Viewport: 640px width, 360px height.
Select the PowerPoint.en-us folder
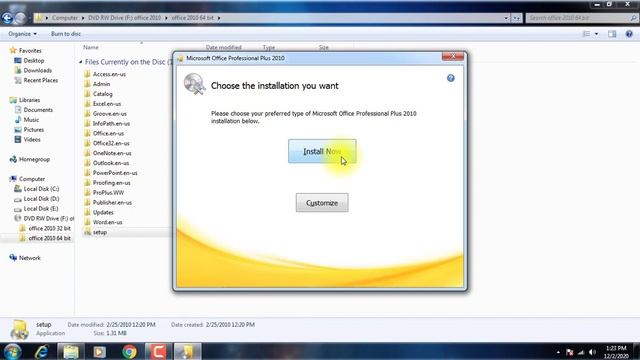click(115, 173)
